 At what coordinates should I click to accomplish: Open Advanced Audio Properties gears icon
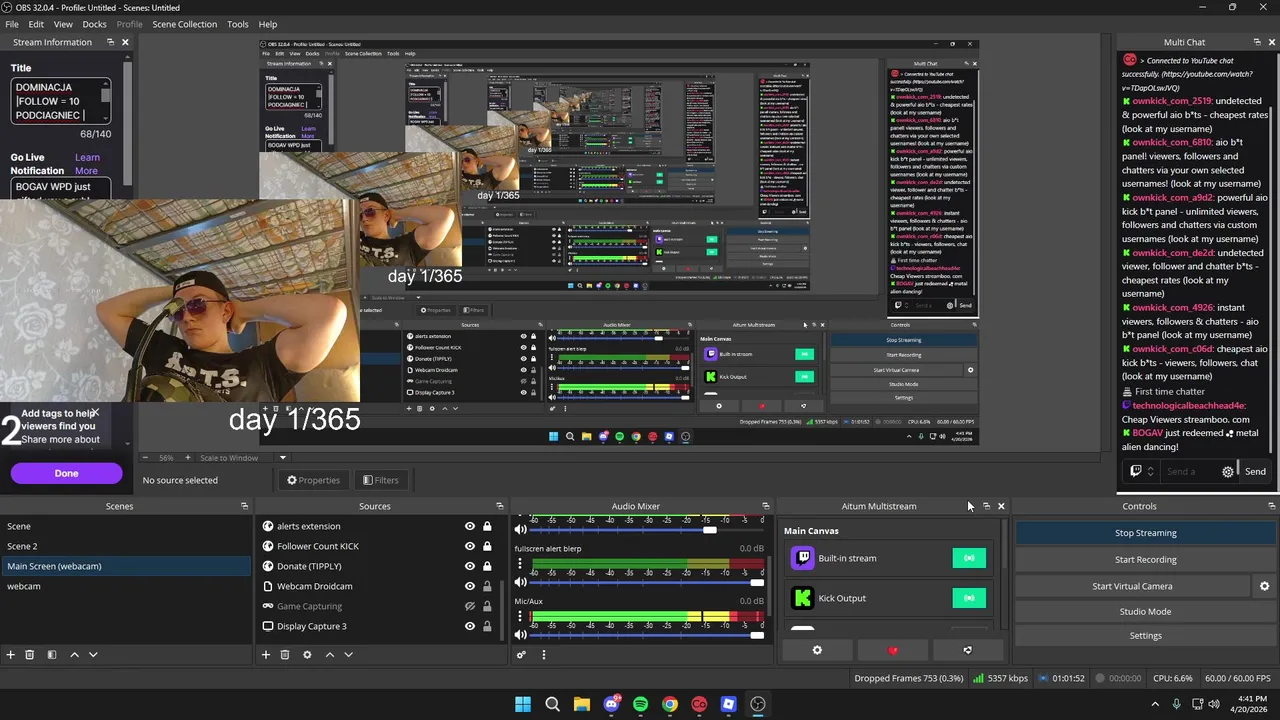(521, 654)
